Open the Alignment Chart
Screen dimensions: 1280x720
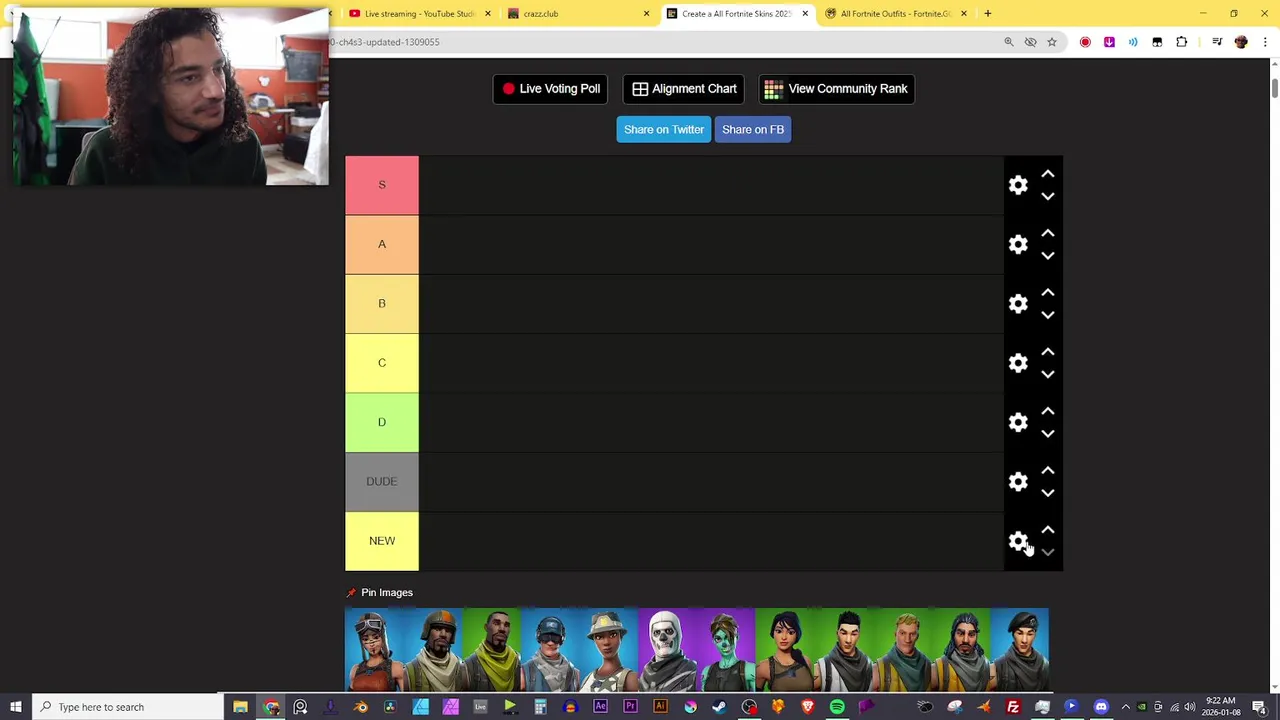point(684,89)
